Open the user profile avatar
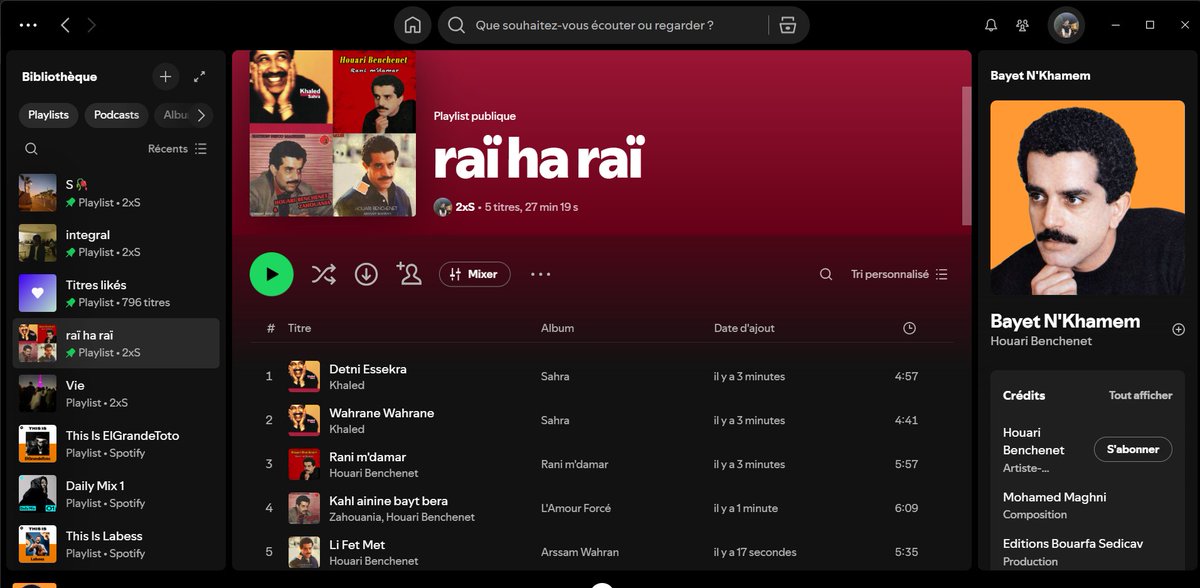This screenshot has height=588, width=1200. click(1066, 25)
